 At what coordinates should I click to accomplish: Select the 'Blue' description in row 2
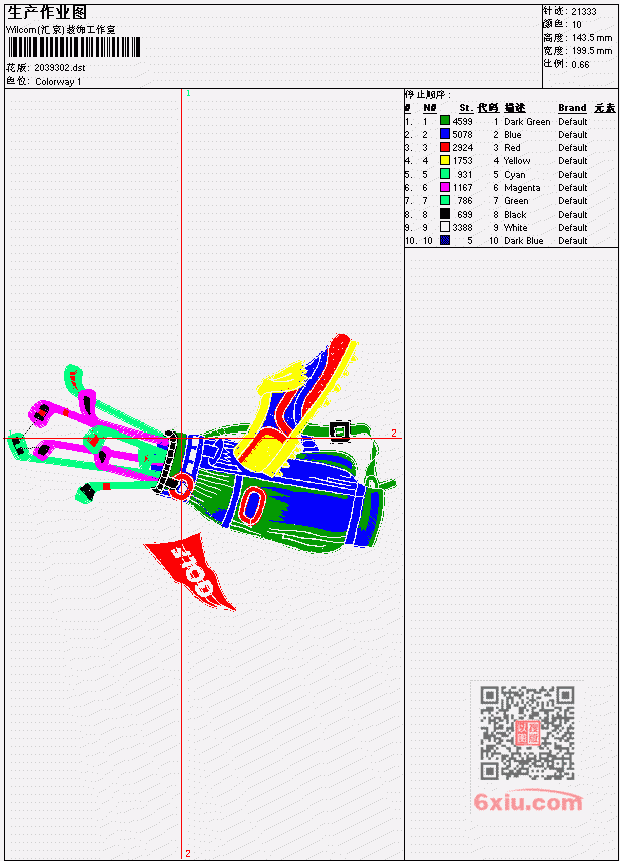[513, 135]
